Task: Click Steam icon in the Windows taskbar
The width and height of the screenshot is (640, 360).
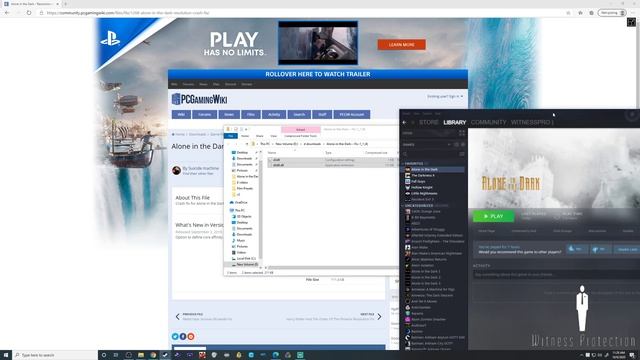Action: (x=165, y=355)
